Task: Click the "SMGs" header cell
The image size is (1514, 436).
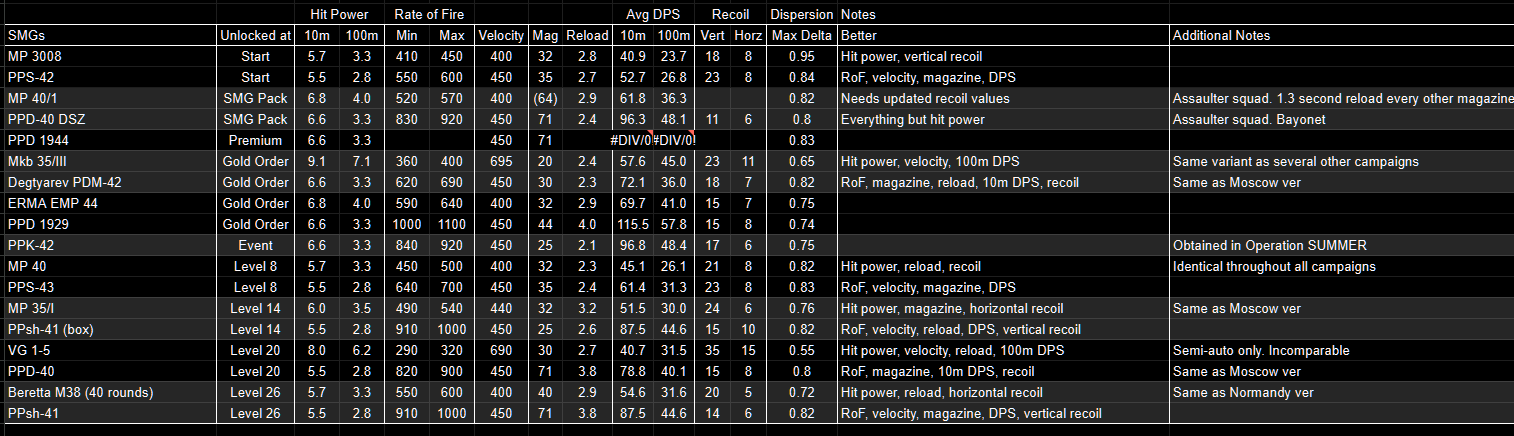Action: pos(25,36)
